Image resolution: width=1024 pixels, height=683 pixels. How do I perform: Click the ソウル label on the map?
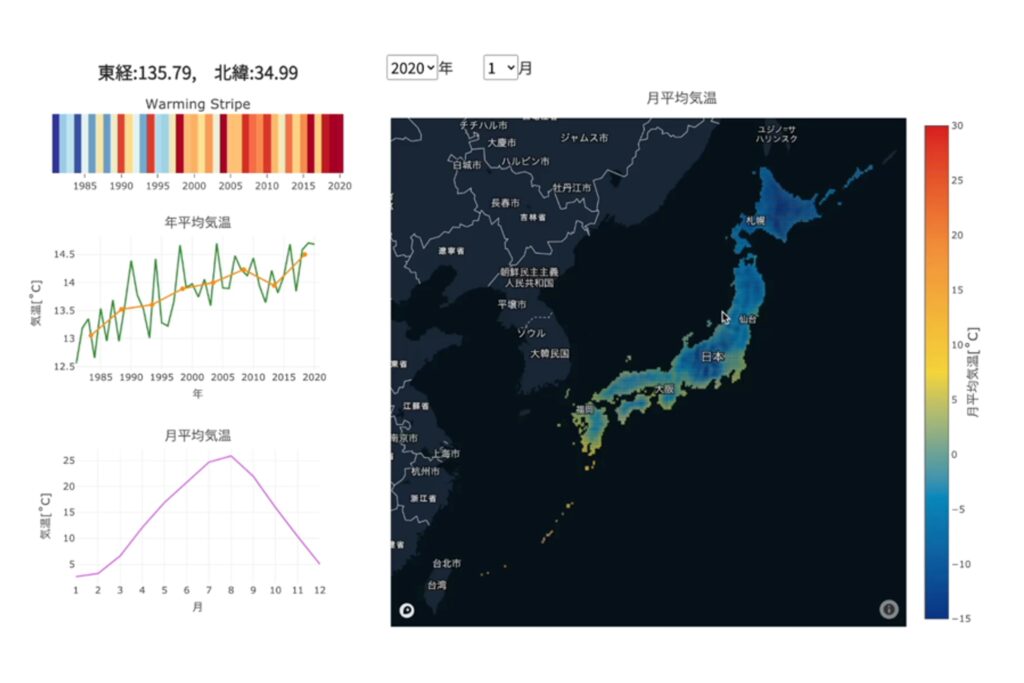pyautogui.click(x=531, y=333)
